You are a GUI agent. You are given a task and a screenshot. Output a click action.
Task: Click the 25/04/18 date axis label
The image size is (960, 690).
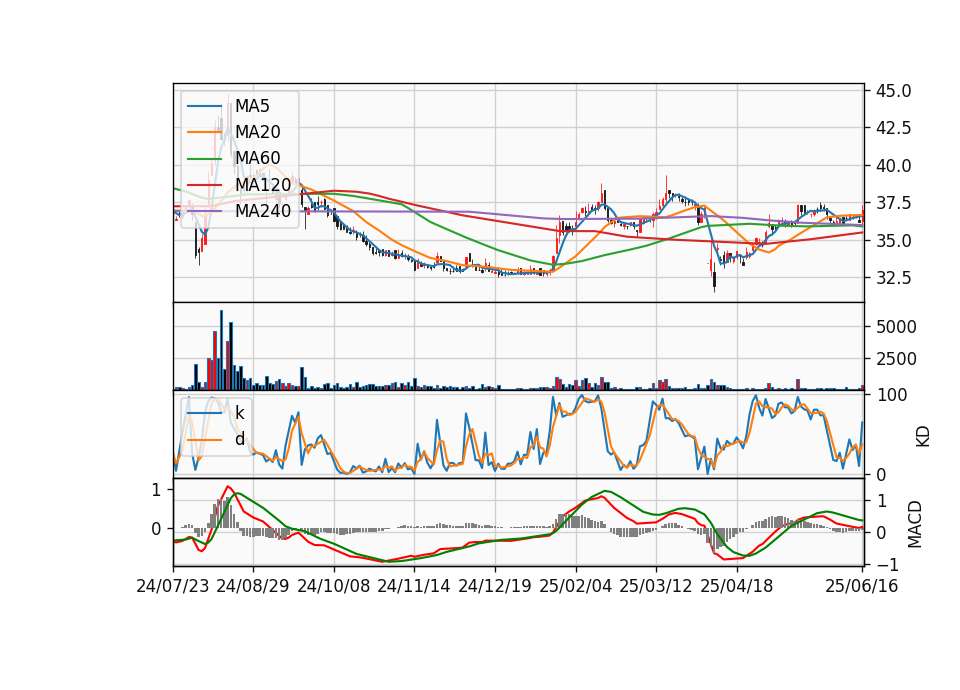pos(737,586)
